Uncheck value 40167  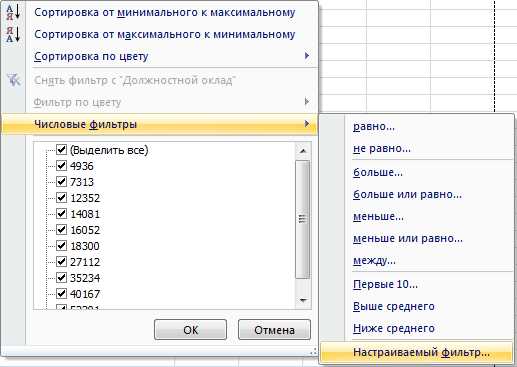tap(61, 293)
